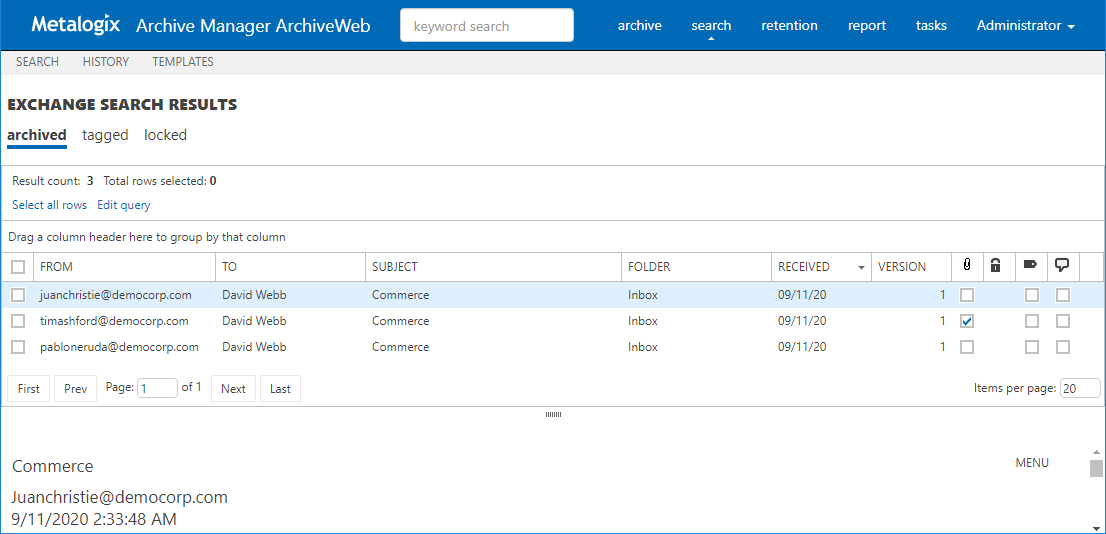Expand the MENU in the preview pane
1106x534 pixels.
pos(1032,463)
